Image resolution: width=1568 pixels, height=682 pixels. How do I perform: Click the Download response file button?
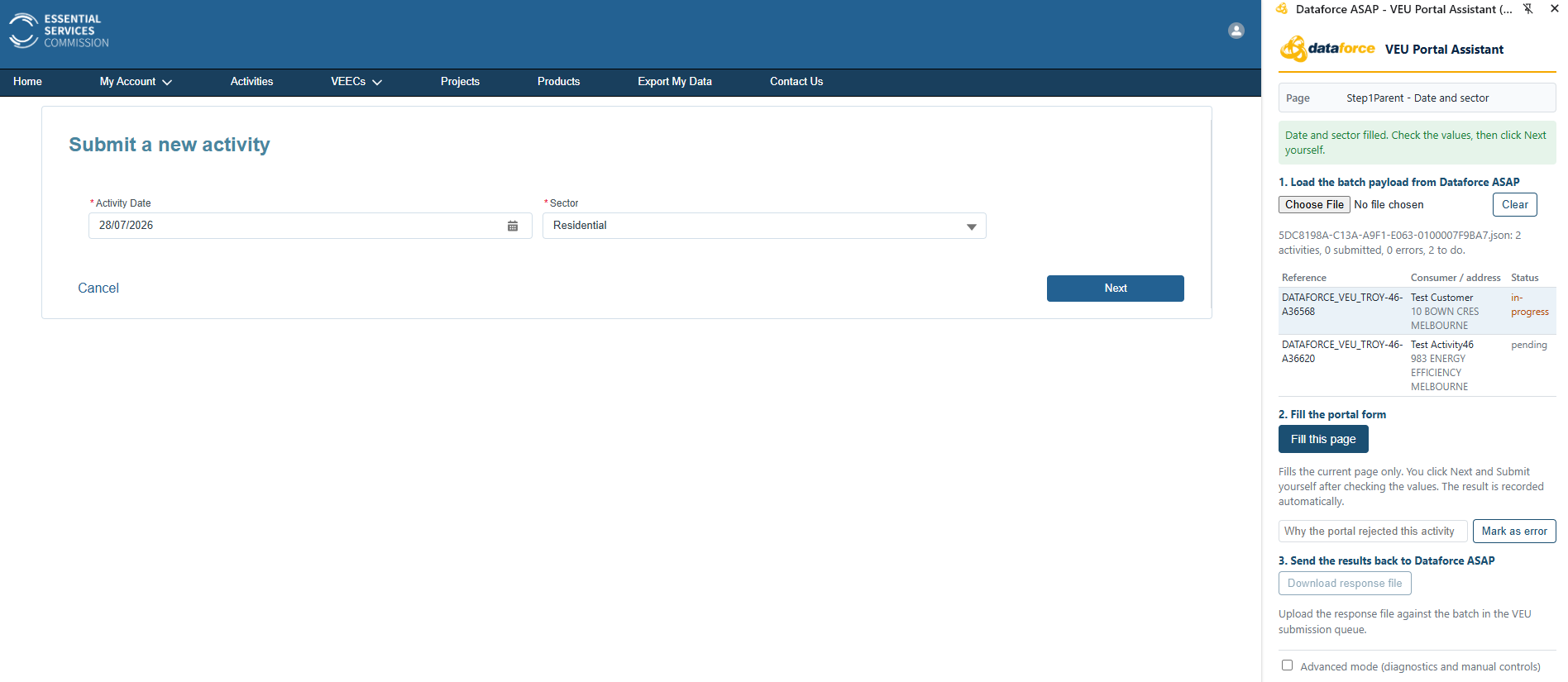click(1345, 584)
